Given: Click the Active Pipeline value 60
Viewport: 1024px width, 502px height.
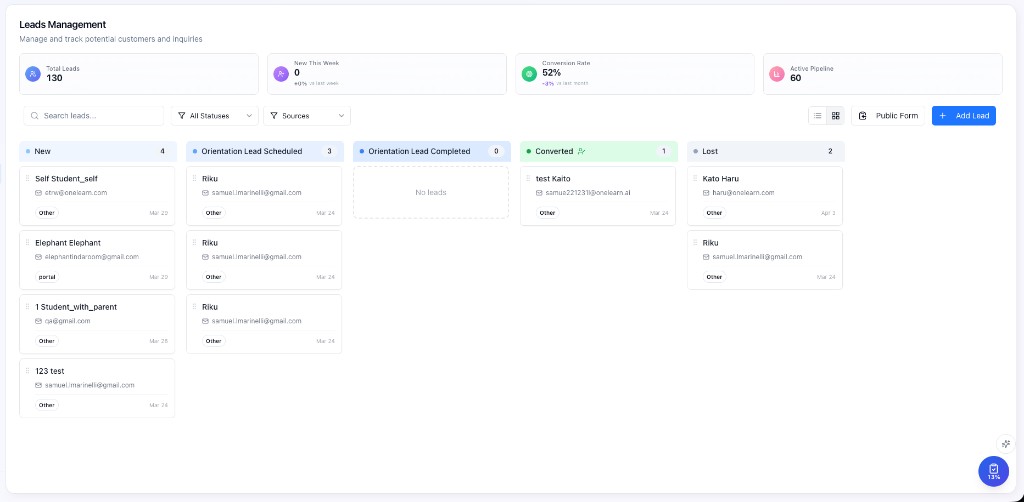Looking at the screenshot, I should point(795,78).
